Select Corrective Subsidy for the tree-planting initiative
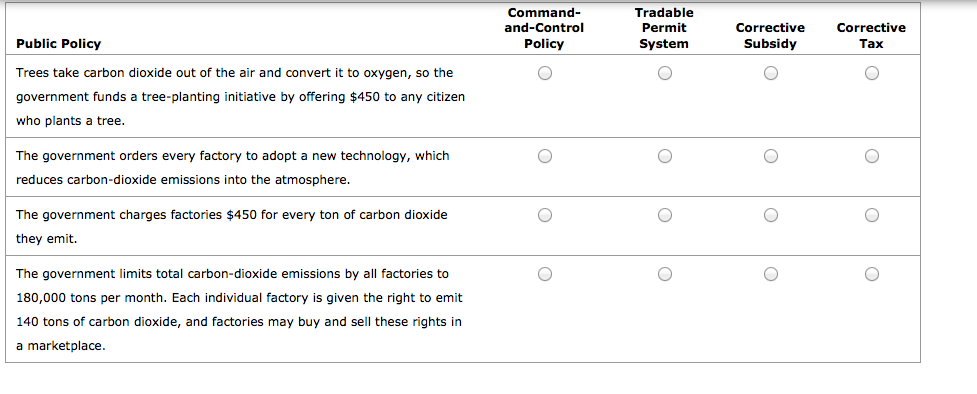This screenshot has width=977, height=394. pyautogui.click(x=771, y=74)
